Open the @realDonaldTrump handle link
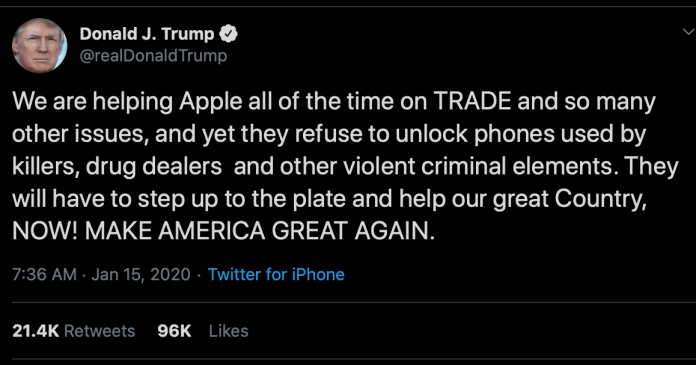 [x=153, y=56]
